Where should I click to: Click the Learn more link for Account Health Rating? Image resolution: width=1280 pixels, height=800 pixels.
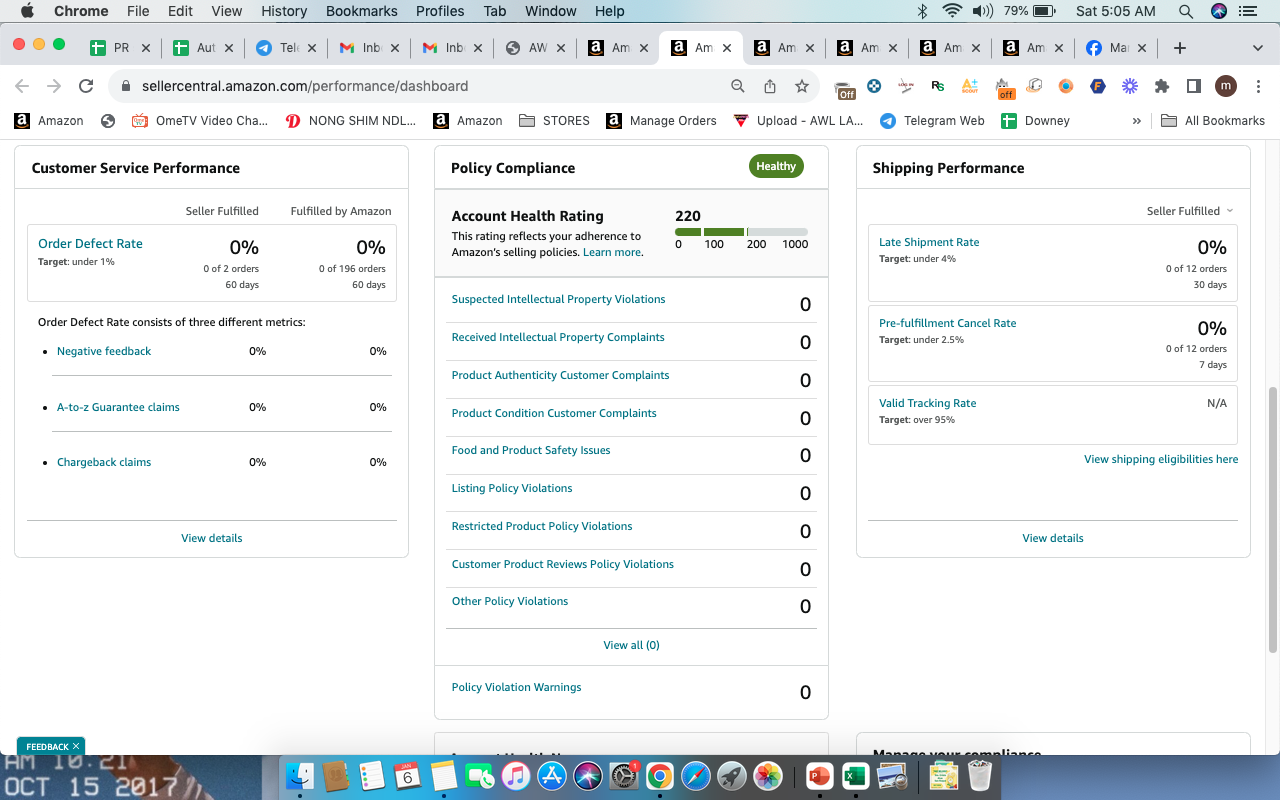(x=612, y=252)
